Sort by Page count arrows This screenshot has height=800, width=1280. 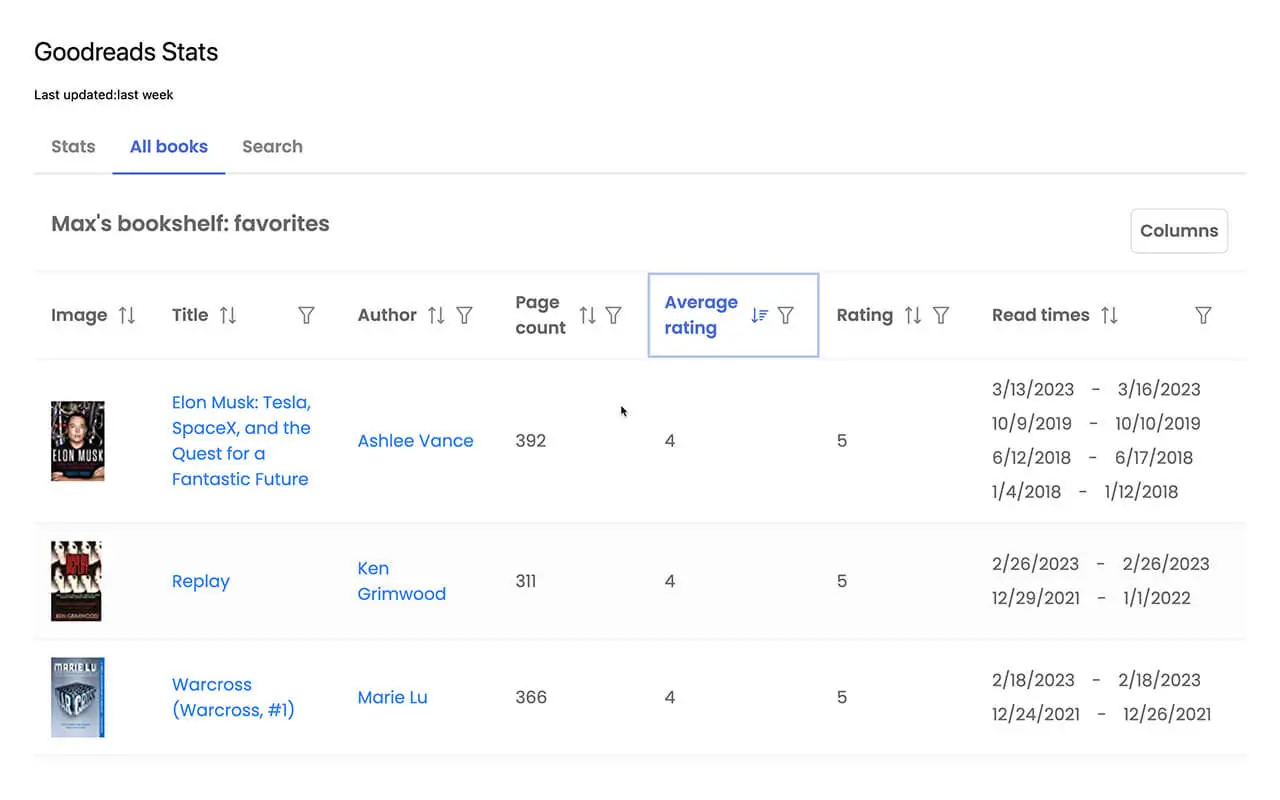click(x=587, y=316)
